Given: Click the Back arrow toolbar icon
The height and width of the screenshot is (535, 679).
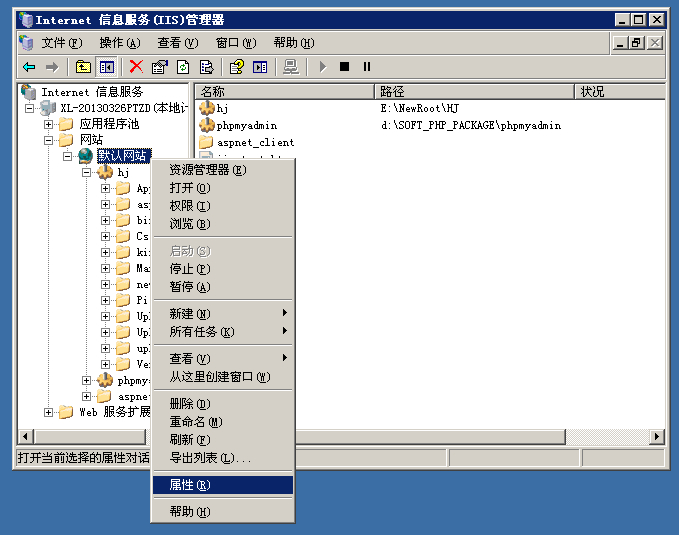Looking at the screenshot, I should click(29, 67).
